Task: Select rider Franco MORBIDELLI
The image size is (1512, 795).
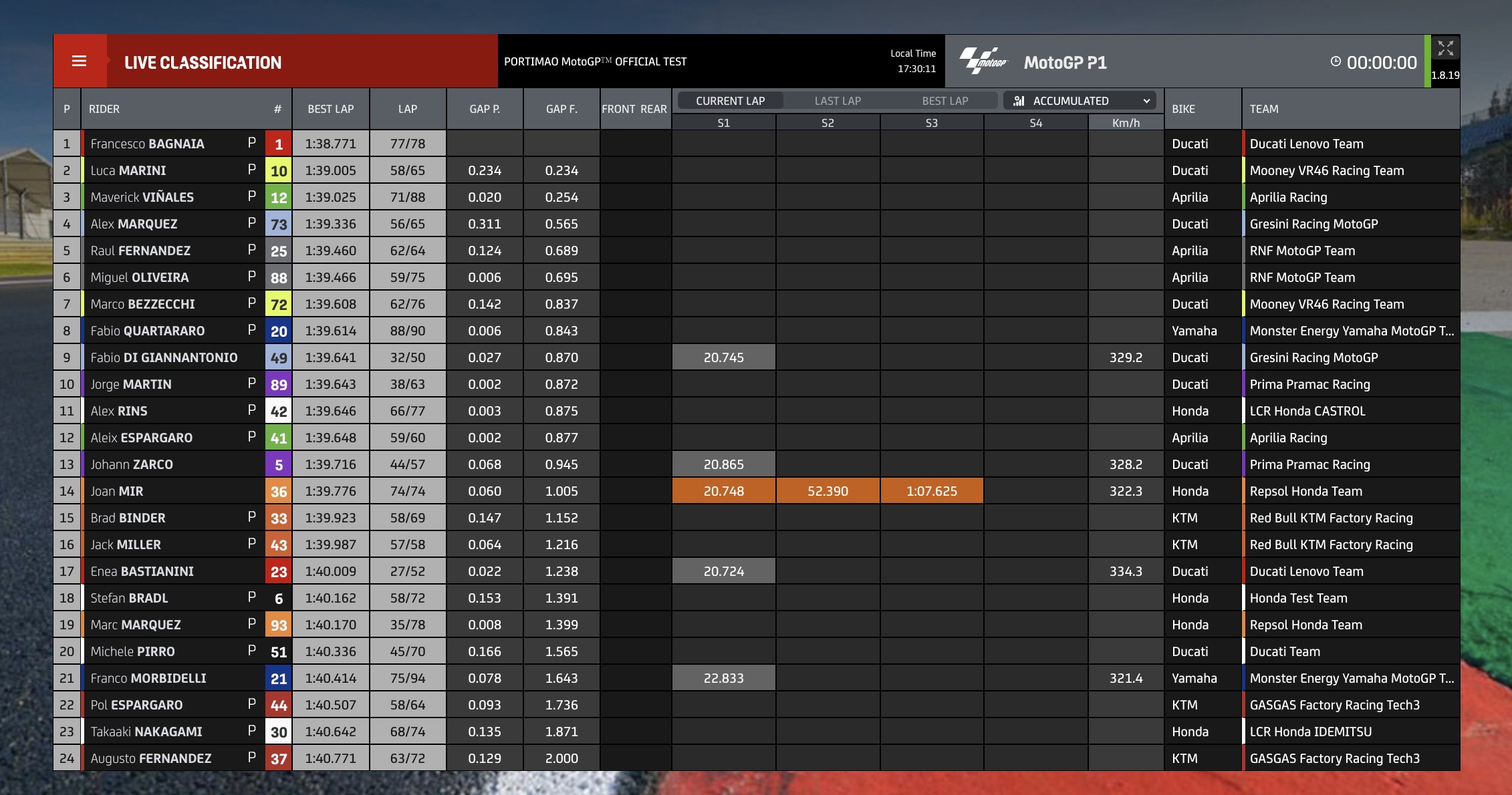Action: pyautogui.click(x=148, y=678)
